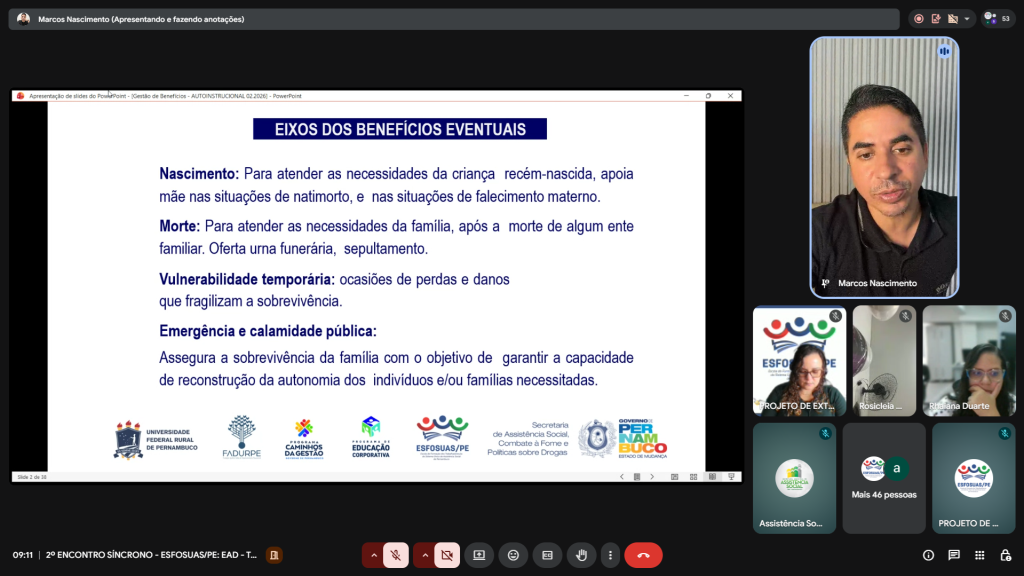Start sharing your screen

point(479,555)
